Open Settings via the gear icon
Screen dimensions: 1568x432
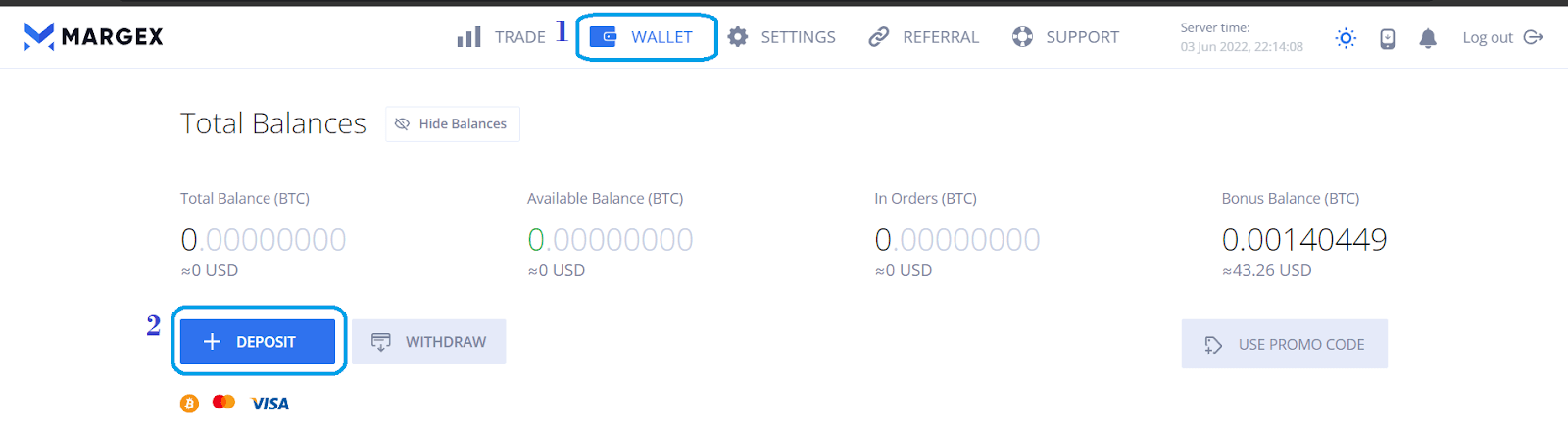[x=738, y=37]
